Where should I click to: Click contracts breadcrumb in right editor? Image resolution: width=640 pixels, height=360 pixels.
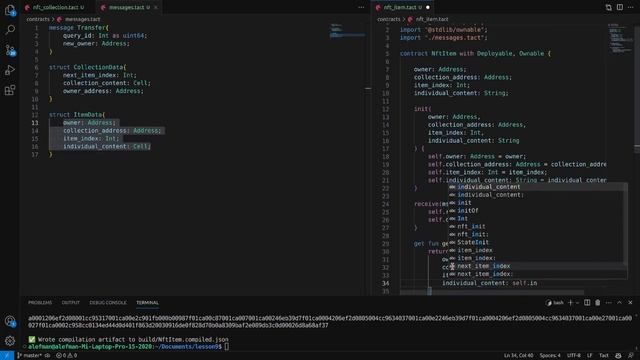tap(389, 19)
